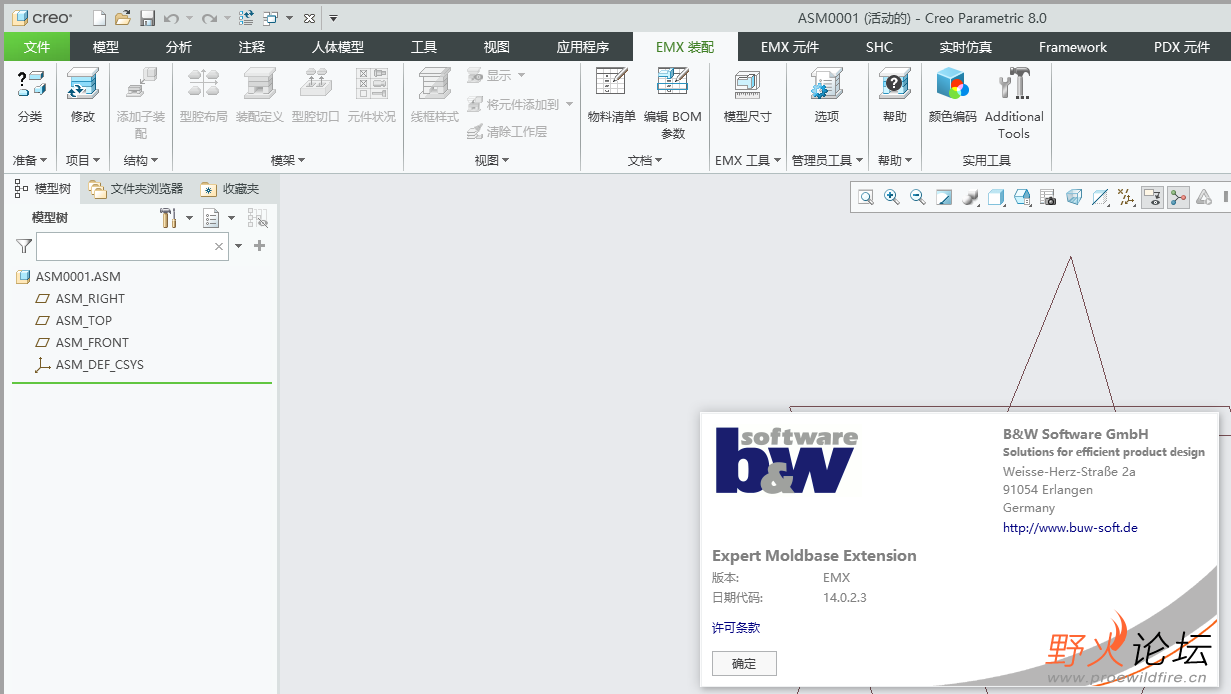Open display style sphere icon
Image resolution: width=1231 pixels, height=694 pixels.
tap(970, 198)
